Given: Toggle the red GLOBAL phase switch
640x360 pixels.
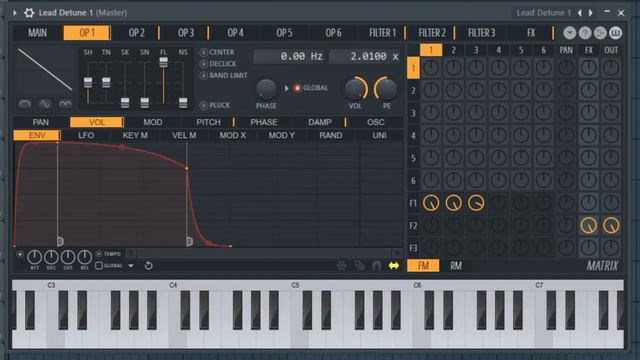Looking at the screenshot, I should (298, 88).
